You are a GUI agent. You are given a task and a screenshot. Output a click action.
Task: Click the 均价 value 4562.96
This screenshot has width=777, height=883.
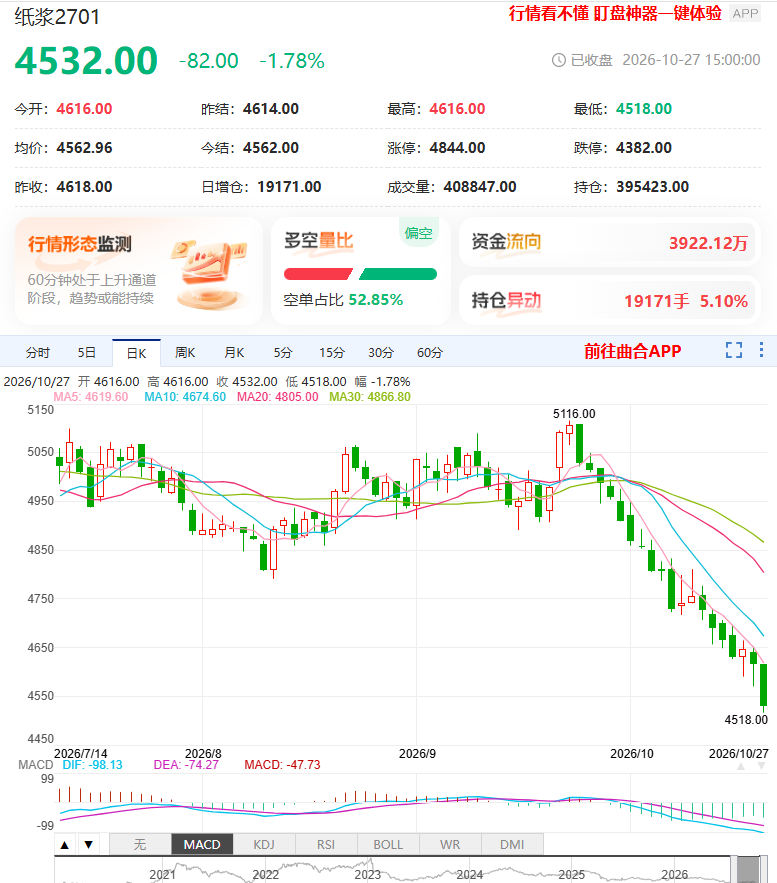[84, 148]
